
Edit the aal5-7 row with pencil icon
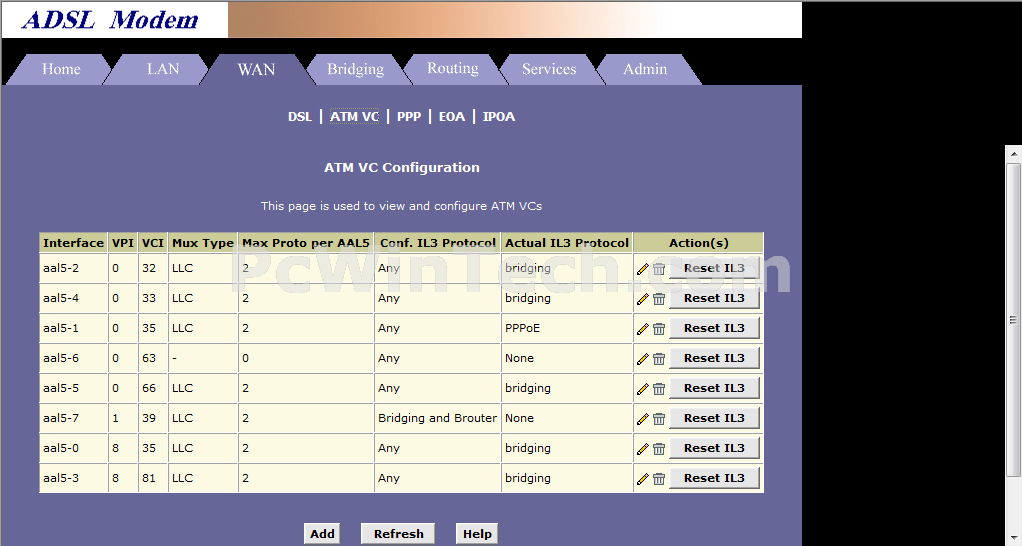[643, 419]
